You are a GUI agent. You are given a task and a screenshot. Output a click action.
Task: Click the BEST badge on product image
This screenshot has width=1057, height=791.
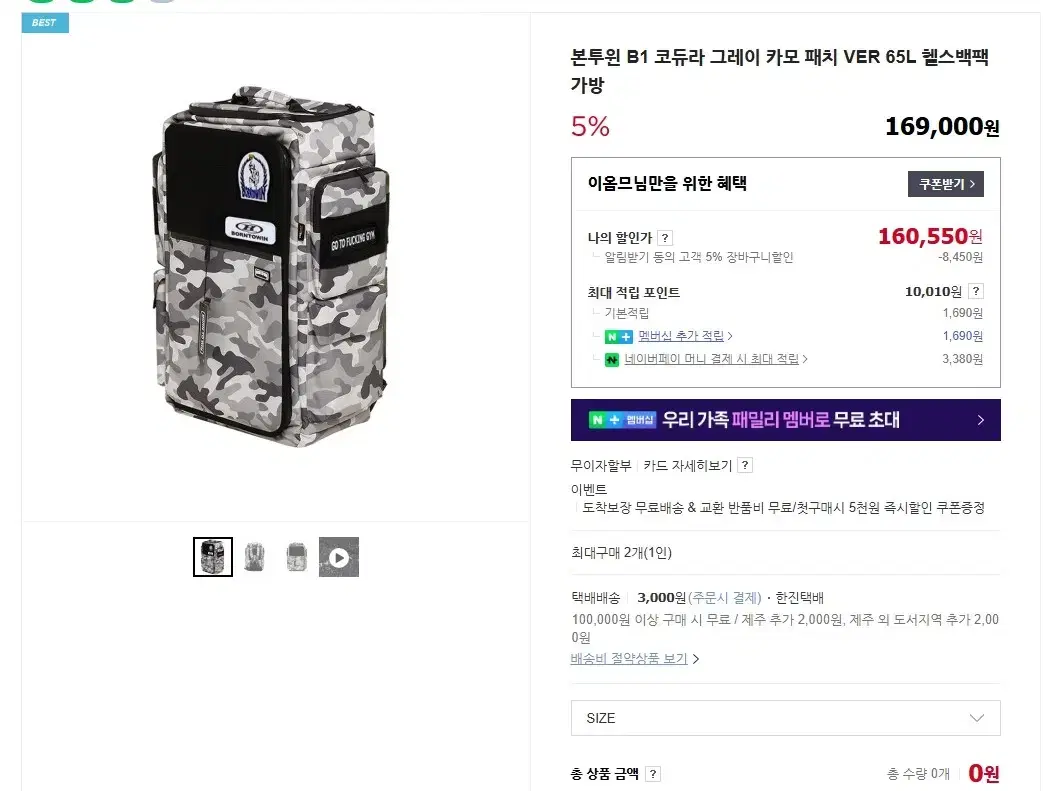tap(45, 22)
